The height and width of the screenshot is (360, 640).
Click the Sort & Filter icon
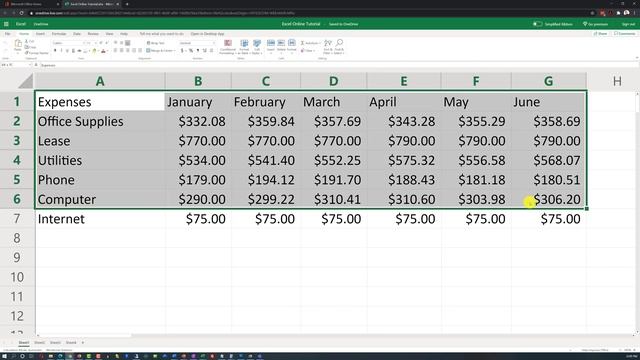pyautogui.click(x=327, y=43)
